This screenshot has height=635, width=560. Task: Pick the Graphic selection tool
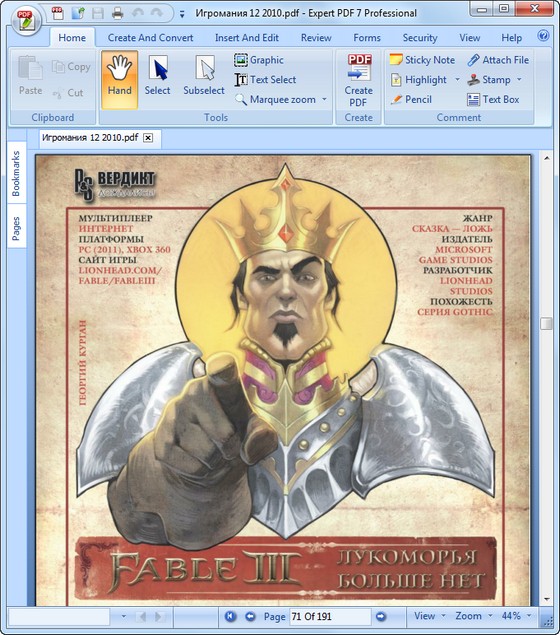(259, 60)
